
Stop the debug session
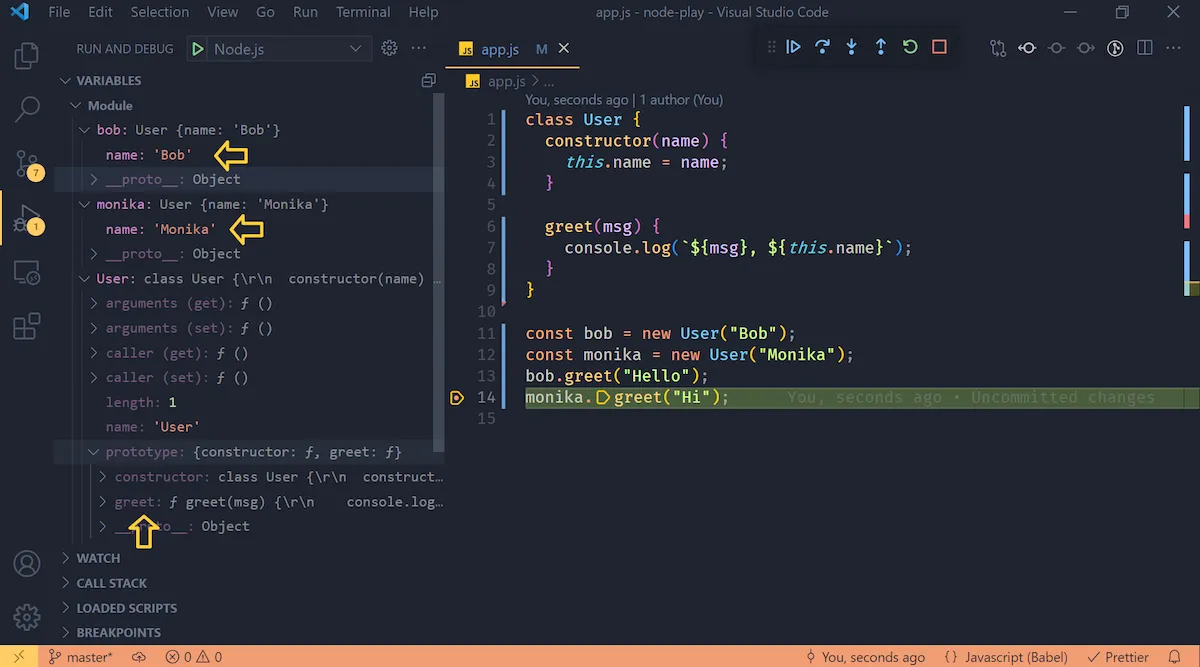pyautogui.click(x=939, y=47)
